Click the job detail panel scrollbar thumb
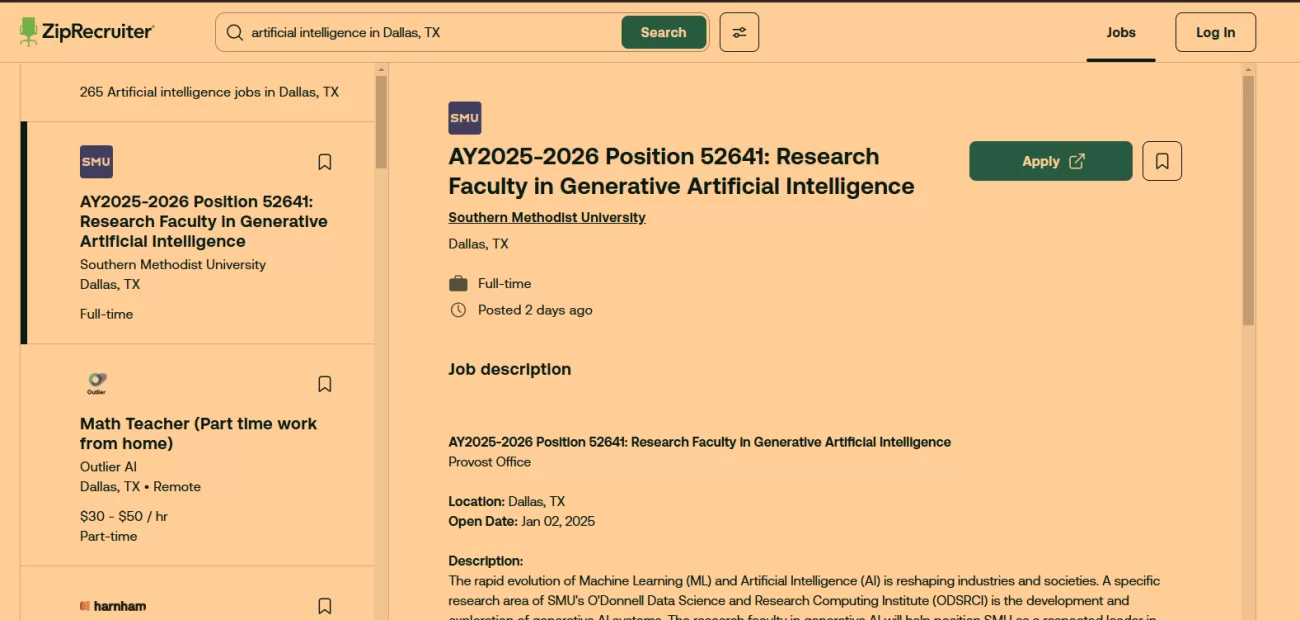The height and width of the screenshot is (620, 1300). pyautogui.click(x=1248, y=200)
